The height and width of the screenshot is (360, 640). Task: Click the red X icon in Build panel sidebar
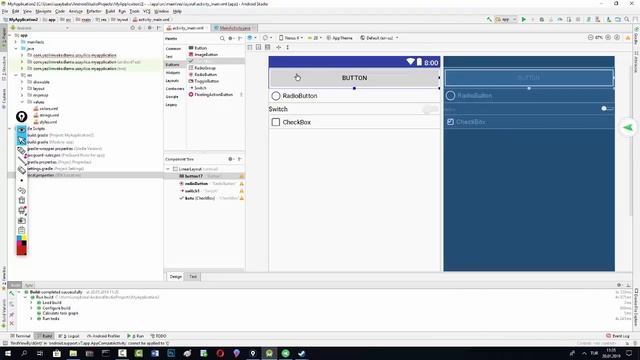pos(11,323)
